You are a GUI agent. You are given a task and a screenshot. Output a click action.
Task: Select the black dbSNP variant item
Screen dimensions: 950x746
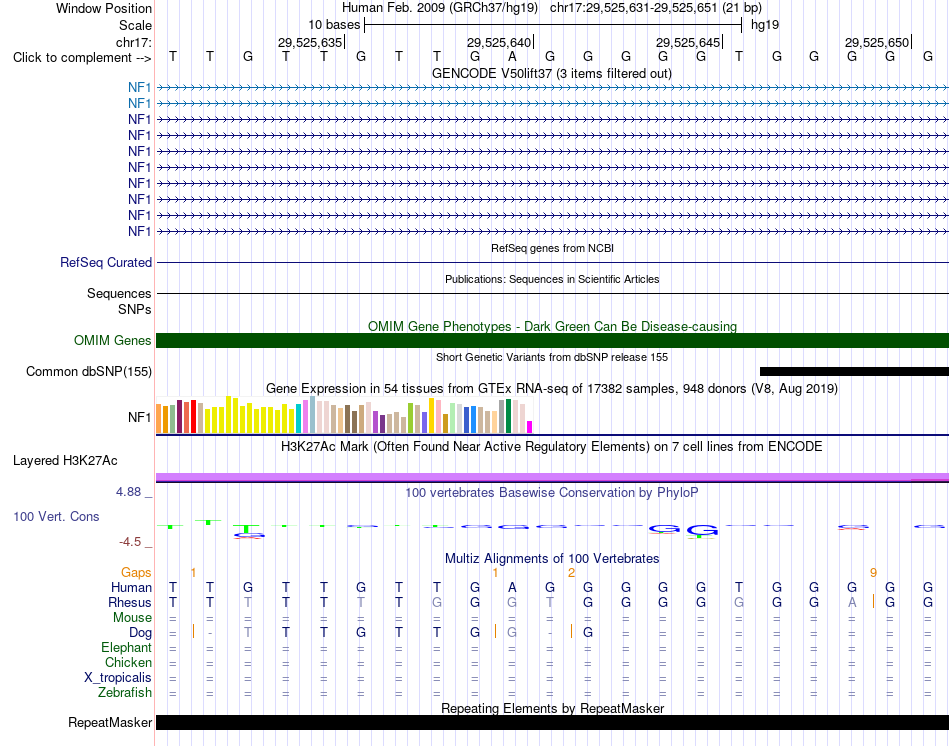[854, 371]
